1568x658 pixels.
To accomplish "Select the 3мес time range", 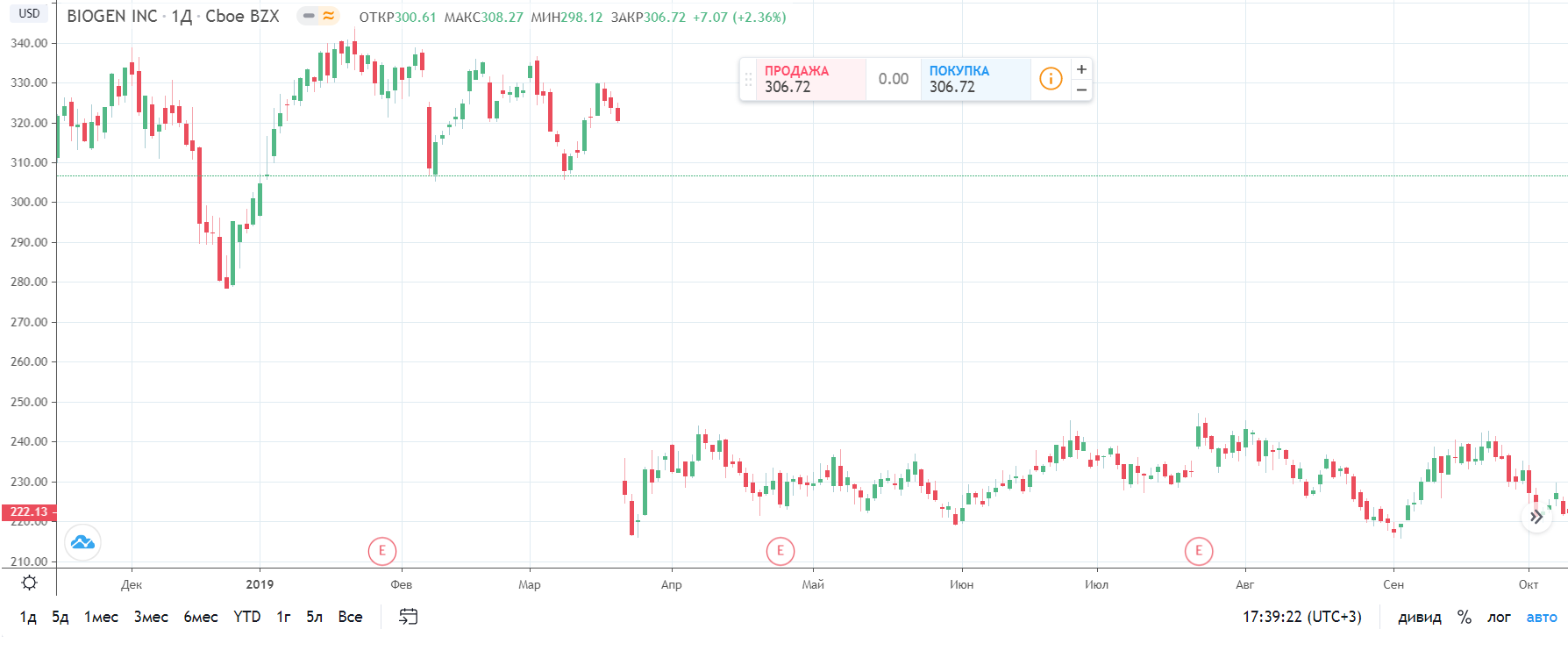I will (151, 617).
